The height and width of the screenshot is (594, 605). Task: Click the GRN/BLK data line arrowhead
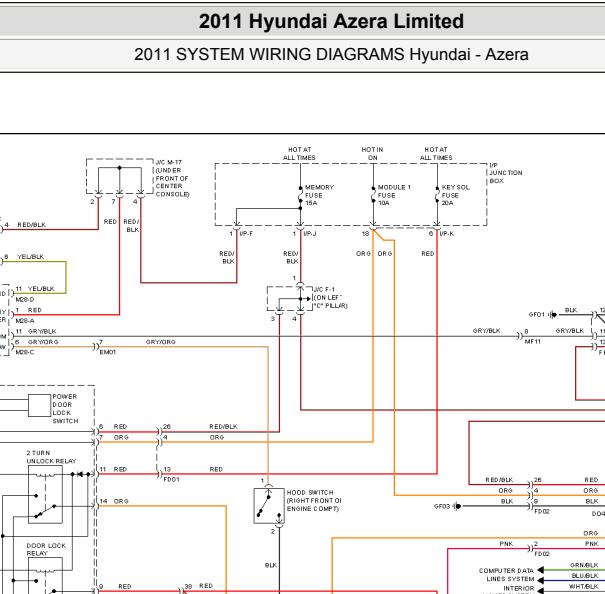[x=541, y=570]
